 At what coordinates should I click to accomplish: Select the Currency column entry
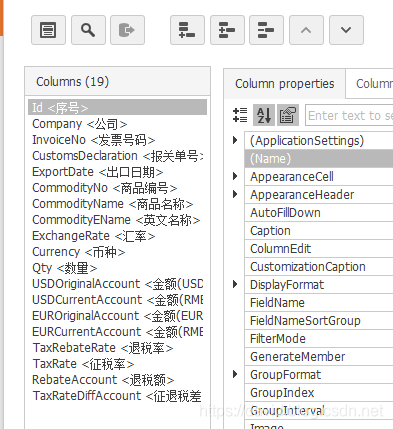click(117, 252)
